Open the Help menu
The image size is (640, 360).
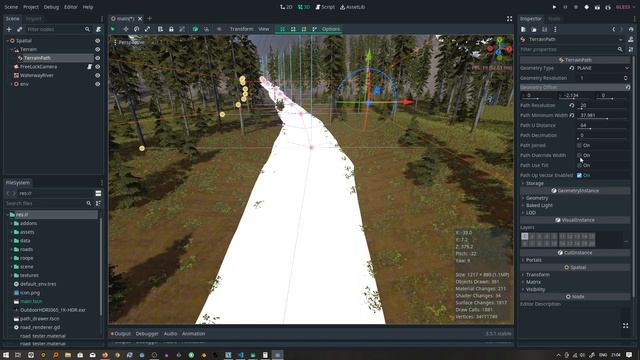click(x=88, y=7)
